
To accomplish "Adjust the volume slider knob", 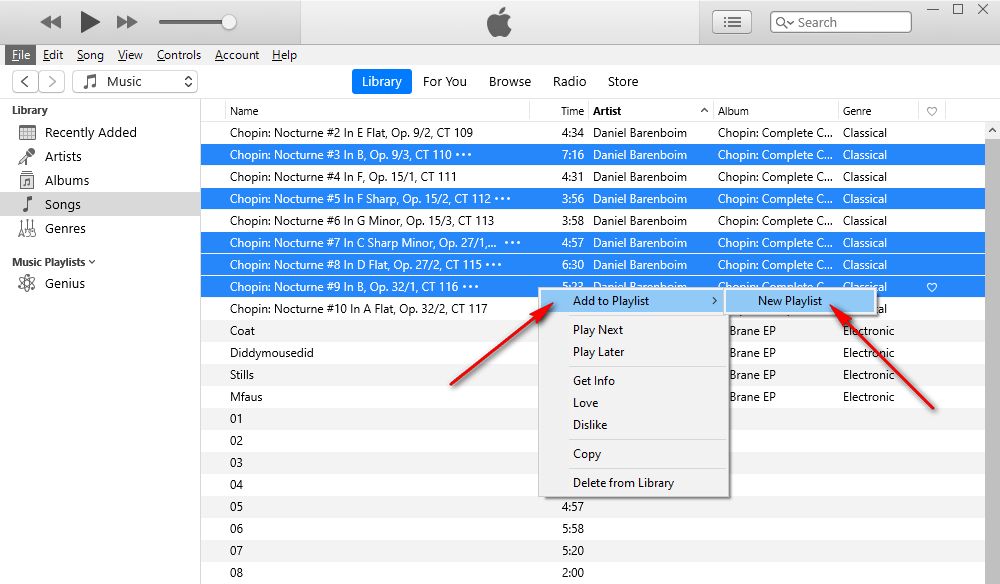I will (x=229, y=21).
